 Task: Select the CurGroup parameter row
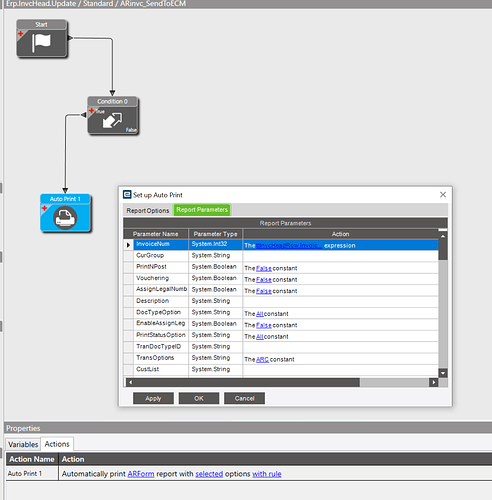tap(281, 256)
